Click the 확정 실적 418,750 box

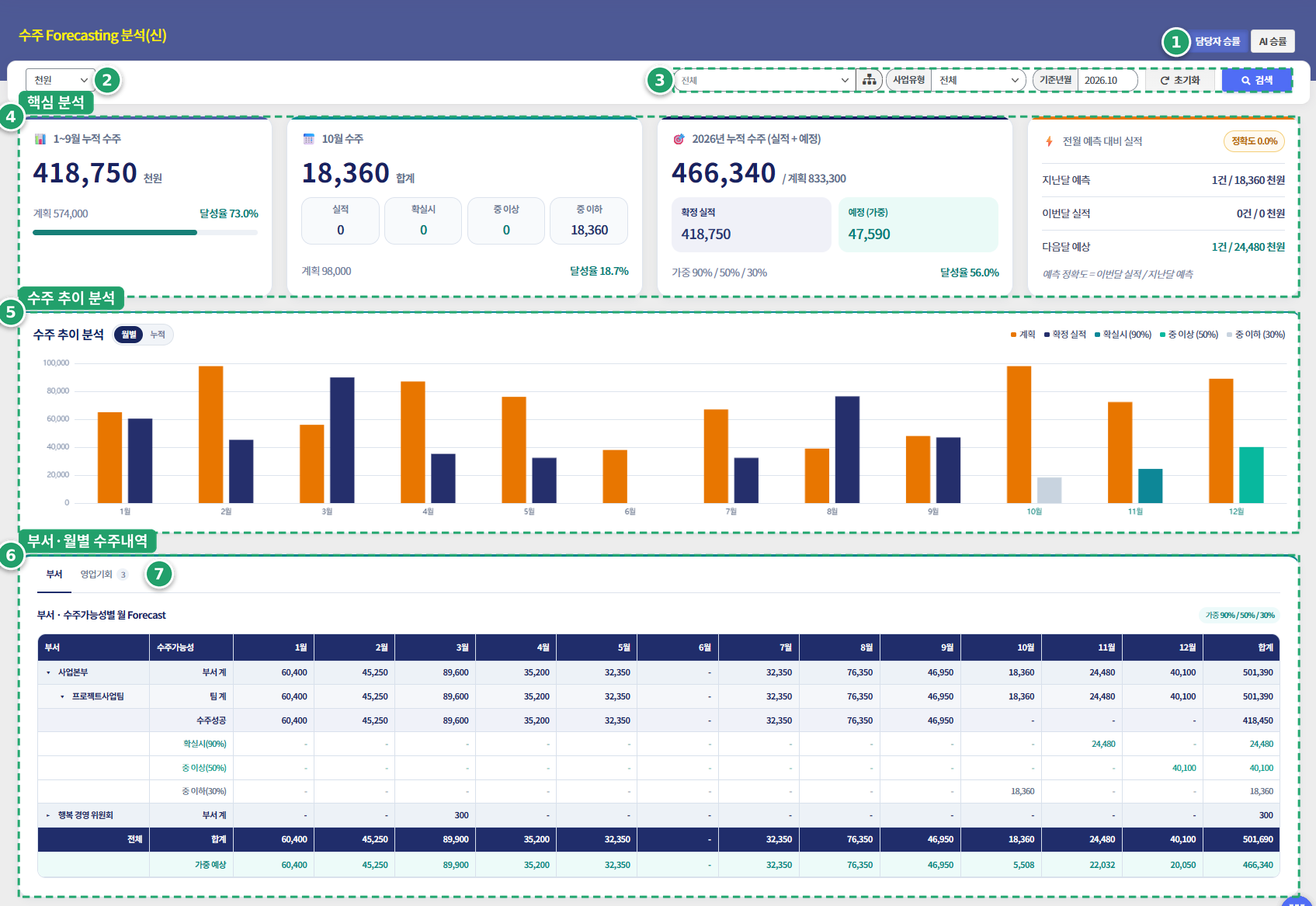pyautogui.click(x=751, y=224)
